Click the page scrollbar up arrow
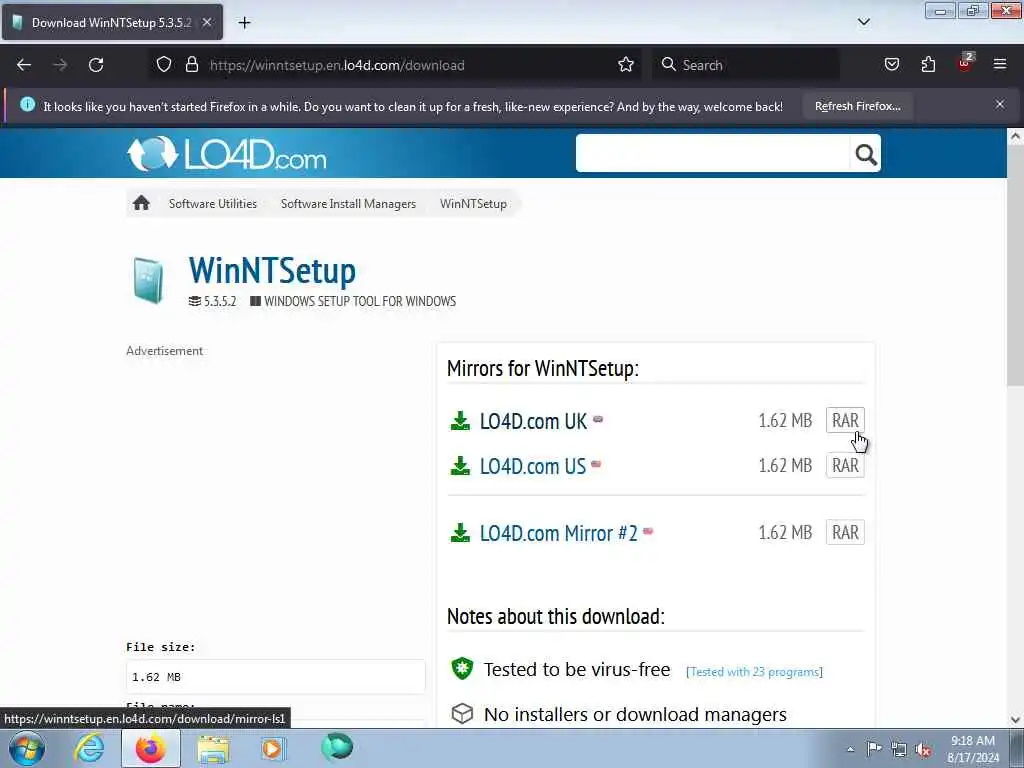Screen dimensions: 1024x768 click(x=1015, y=137)
